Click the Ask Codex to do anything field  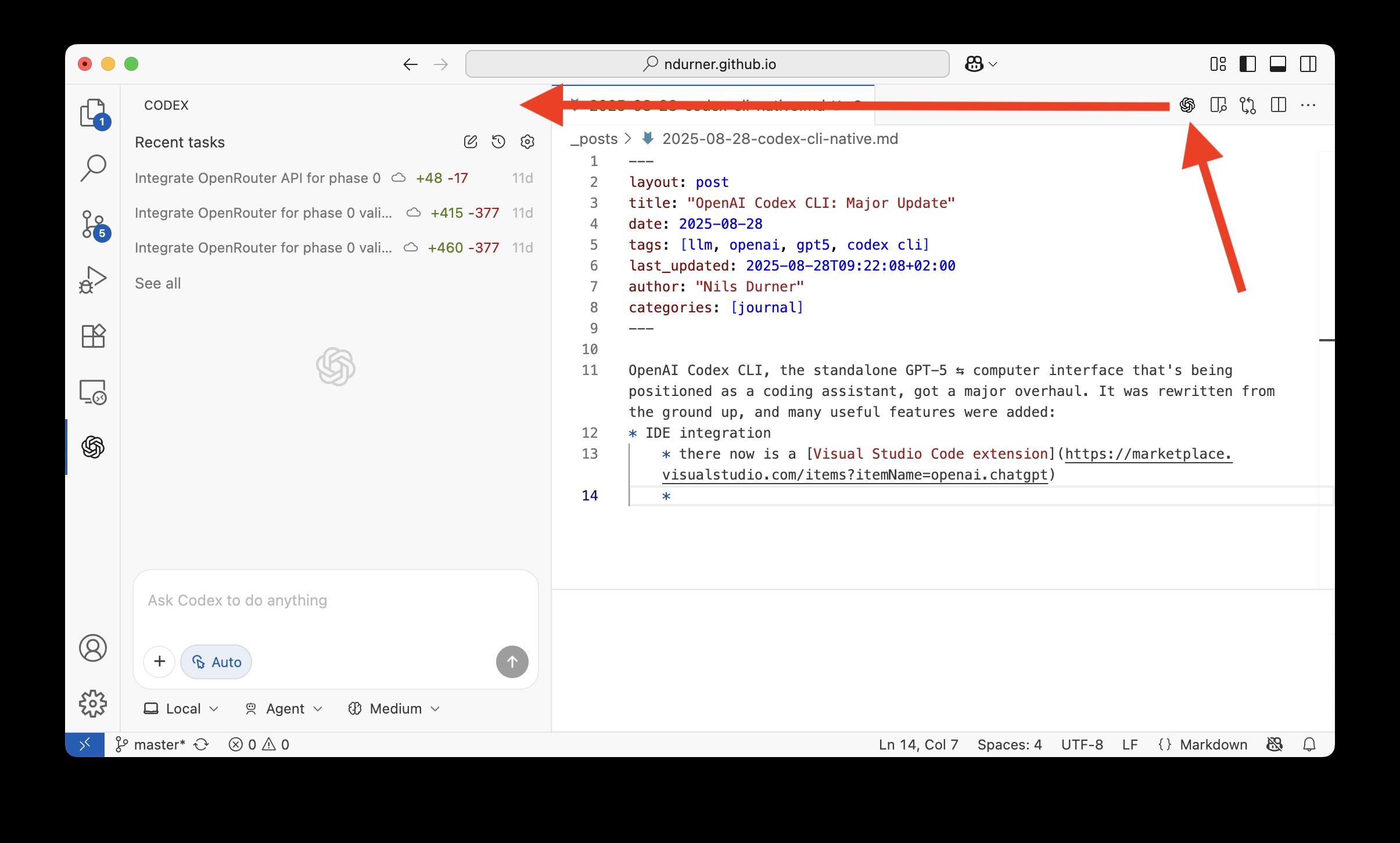(336, 600)
